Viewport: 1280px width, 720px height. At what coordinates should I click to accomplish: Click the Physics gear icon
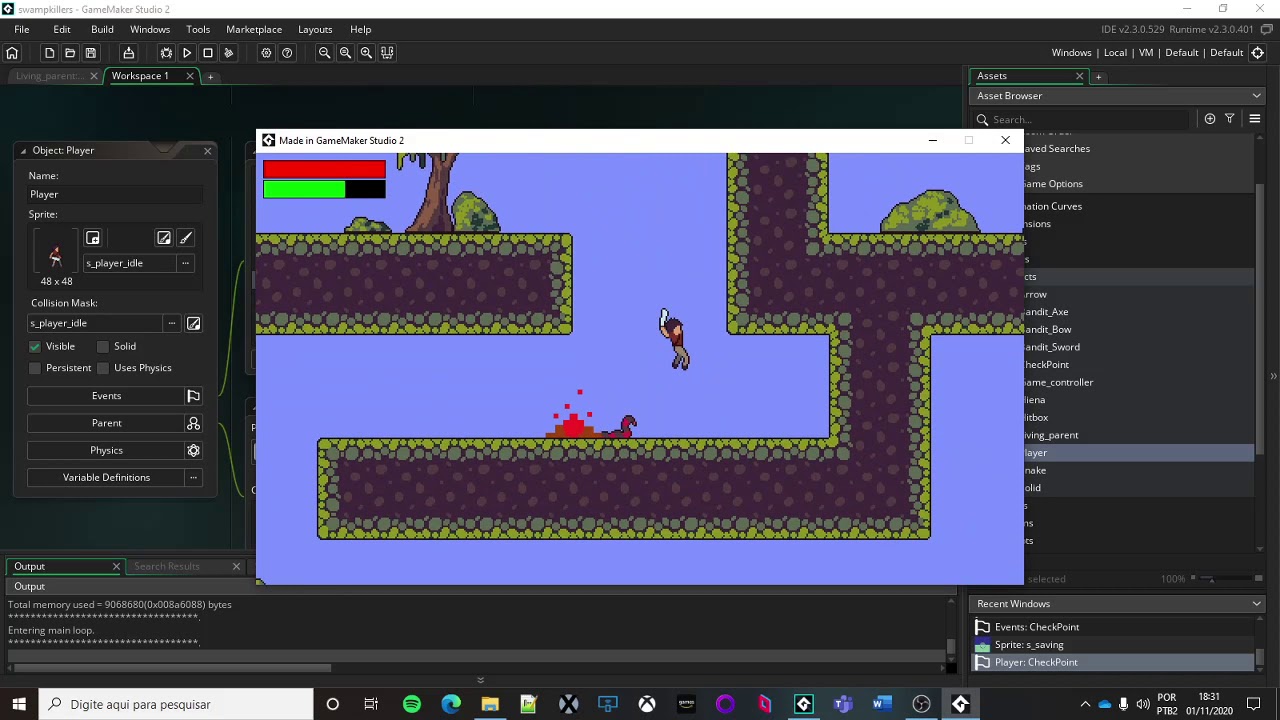194,450
